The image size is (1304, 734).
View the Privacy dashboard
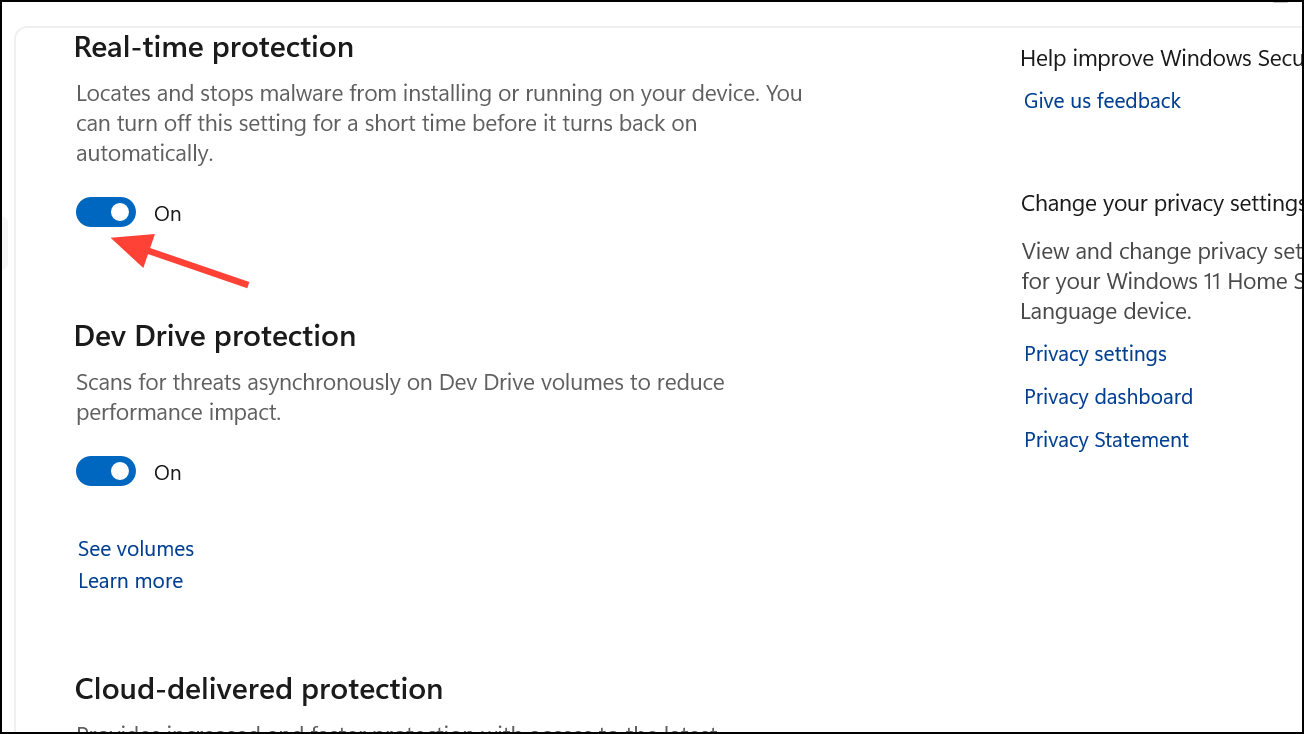tap(1108, 396)
